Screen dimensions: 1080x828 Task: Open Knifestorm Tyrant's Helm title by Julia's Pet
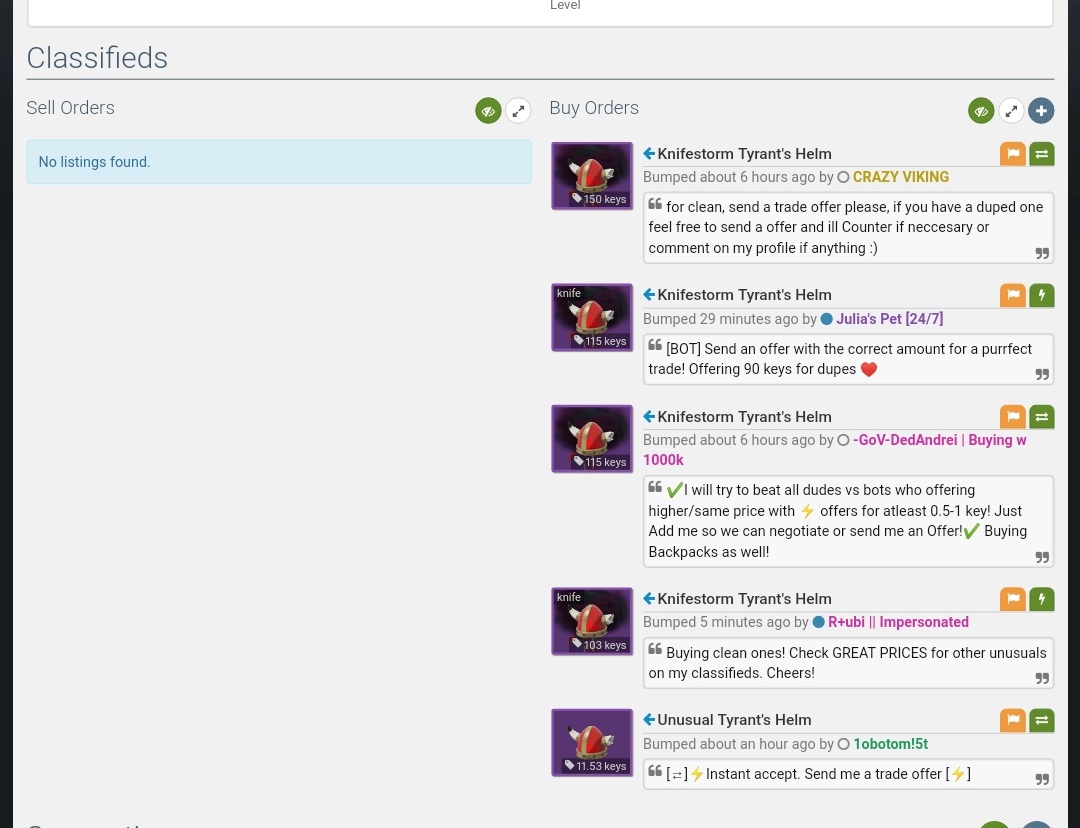(x=744, y=295)
